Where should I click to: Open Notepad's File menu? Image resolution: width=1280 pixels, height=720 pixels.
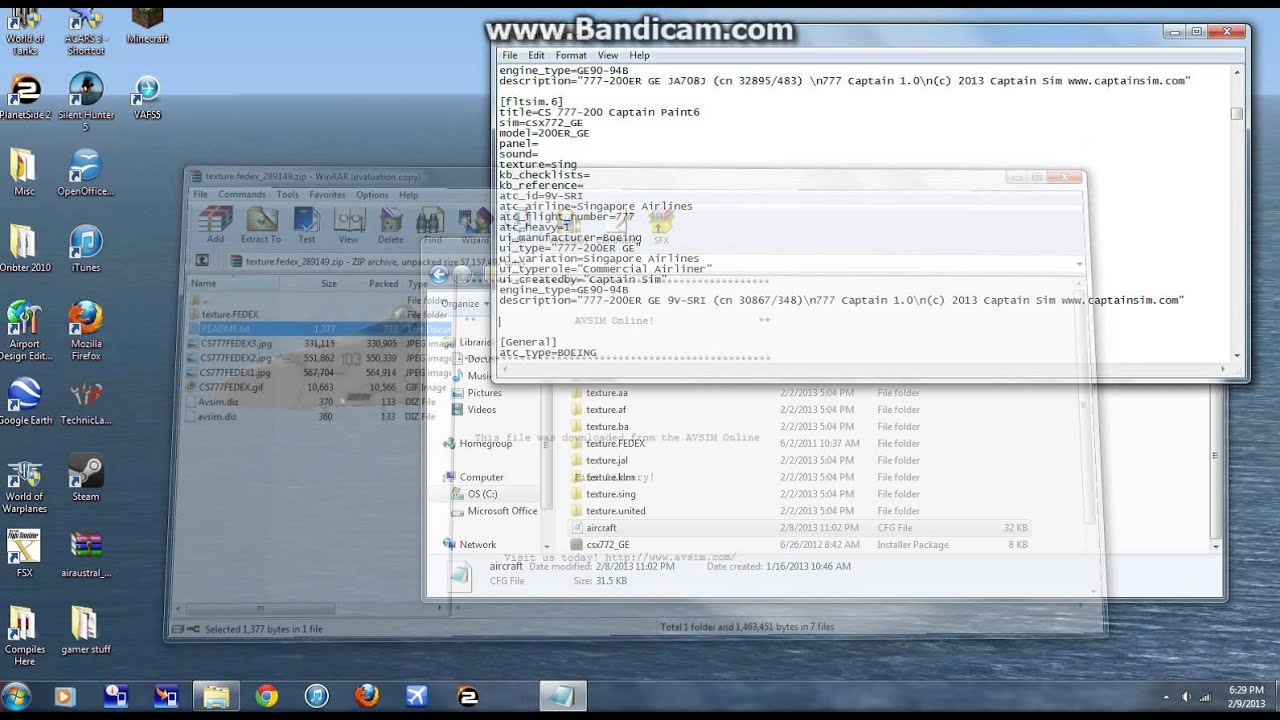tap(510, 56)
